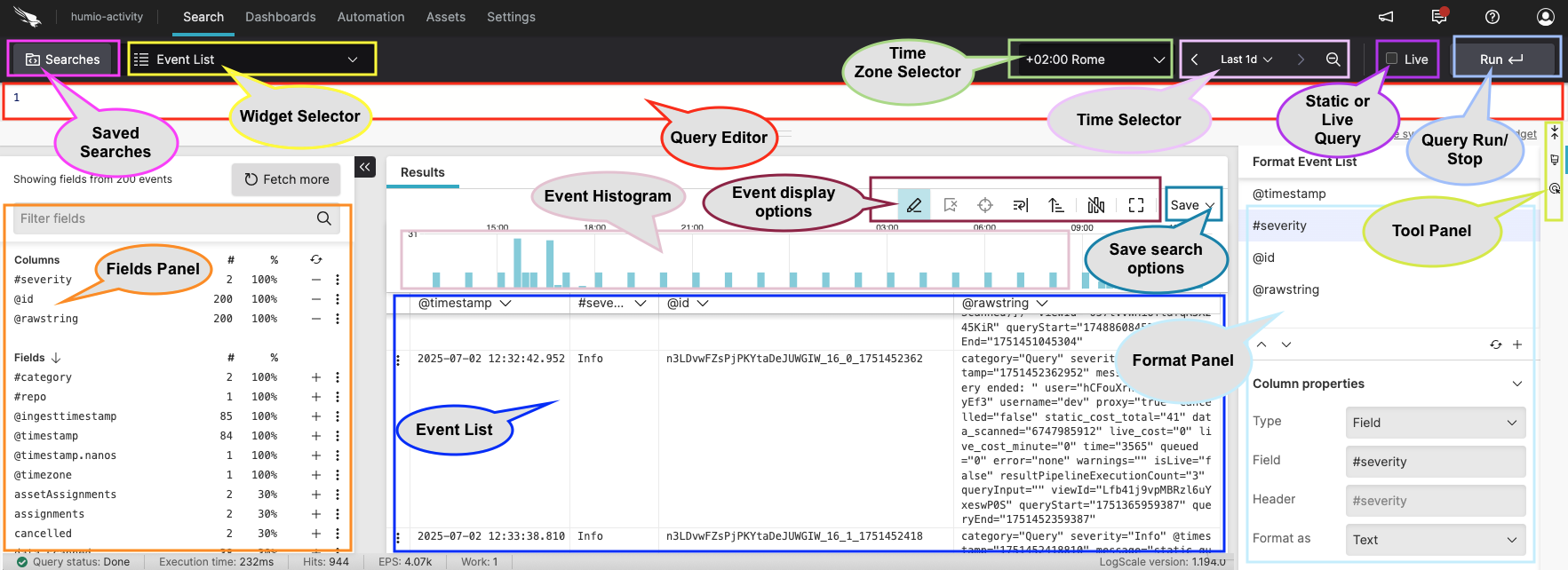Open the messages icon with red badge
The height and width of the screenshot is (570, 1568).
[1439, 17]
